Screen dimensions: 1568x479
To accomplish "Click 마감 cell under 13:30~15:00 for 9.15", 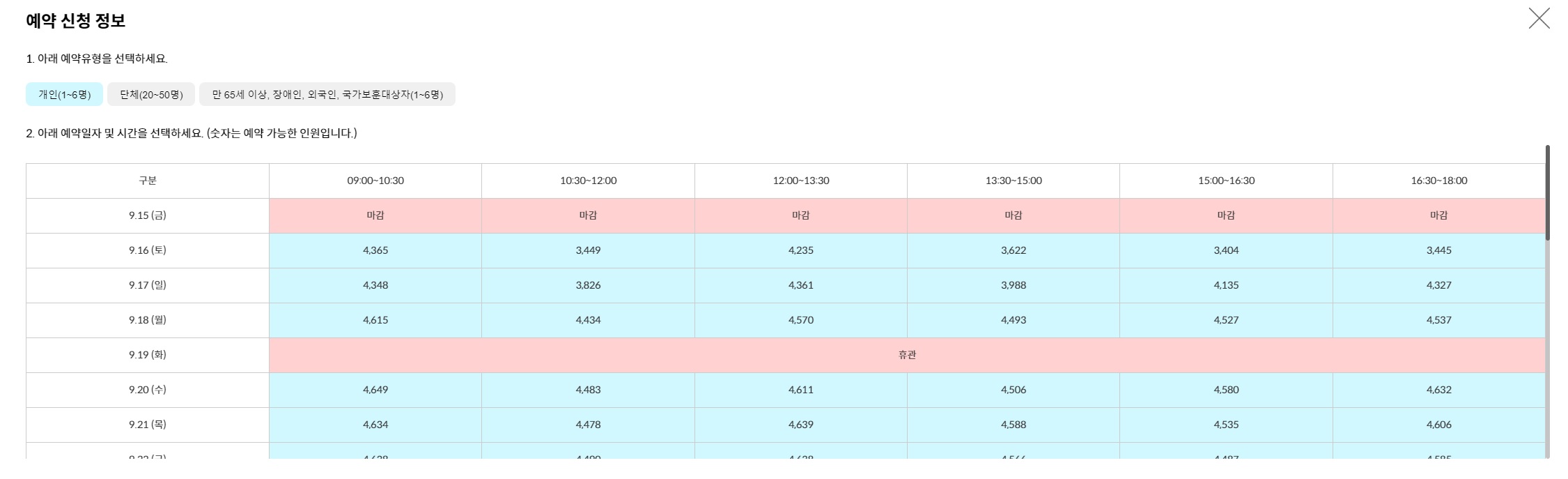I will coord(1014,215).
